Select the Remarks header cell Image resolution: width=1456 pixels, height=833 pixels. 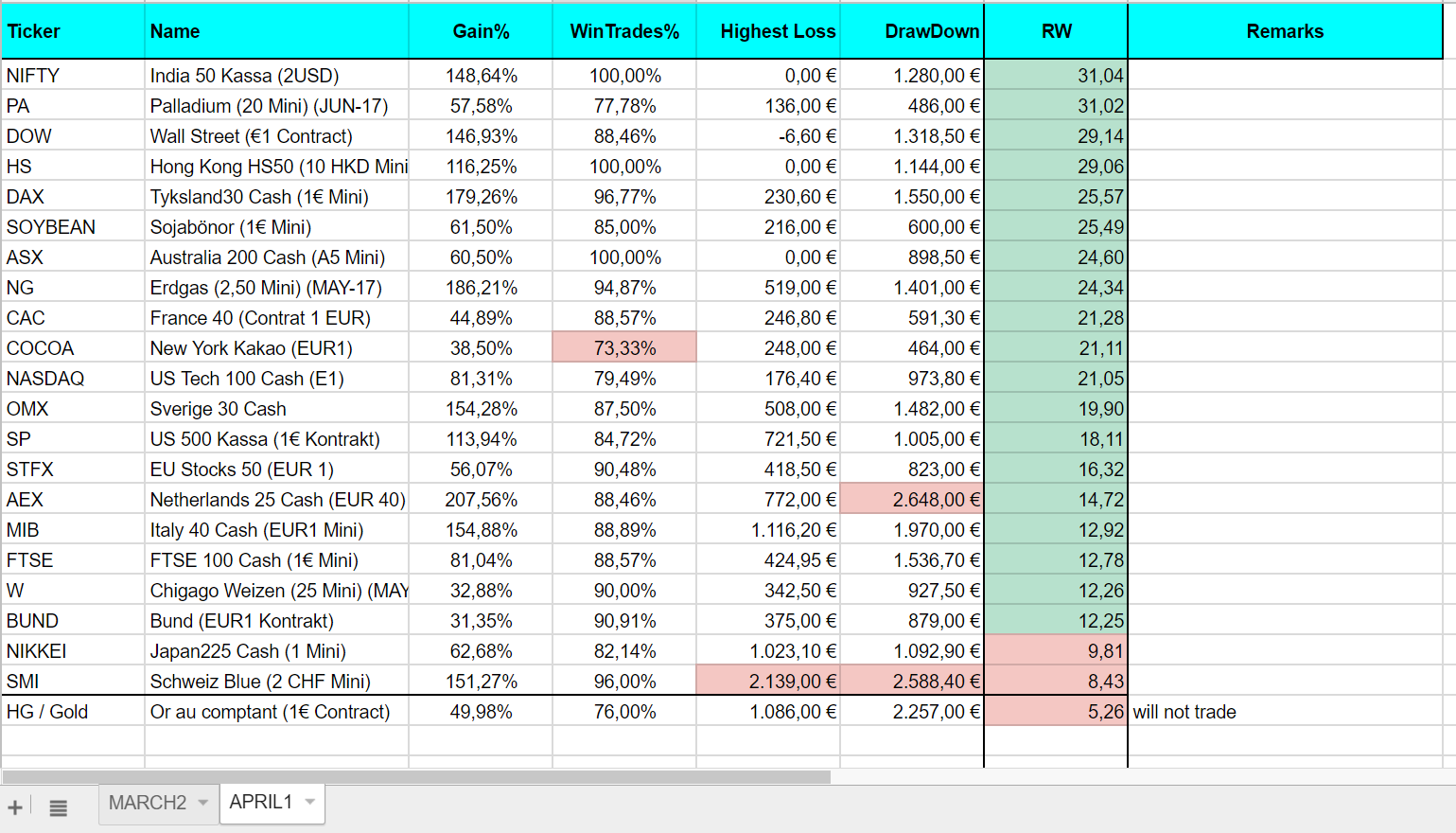(1284, 31)
